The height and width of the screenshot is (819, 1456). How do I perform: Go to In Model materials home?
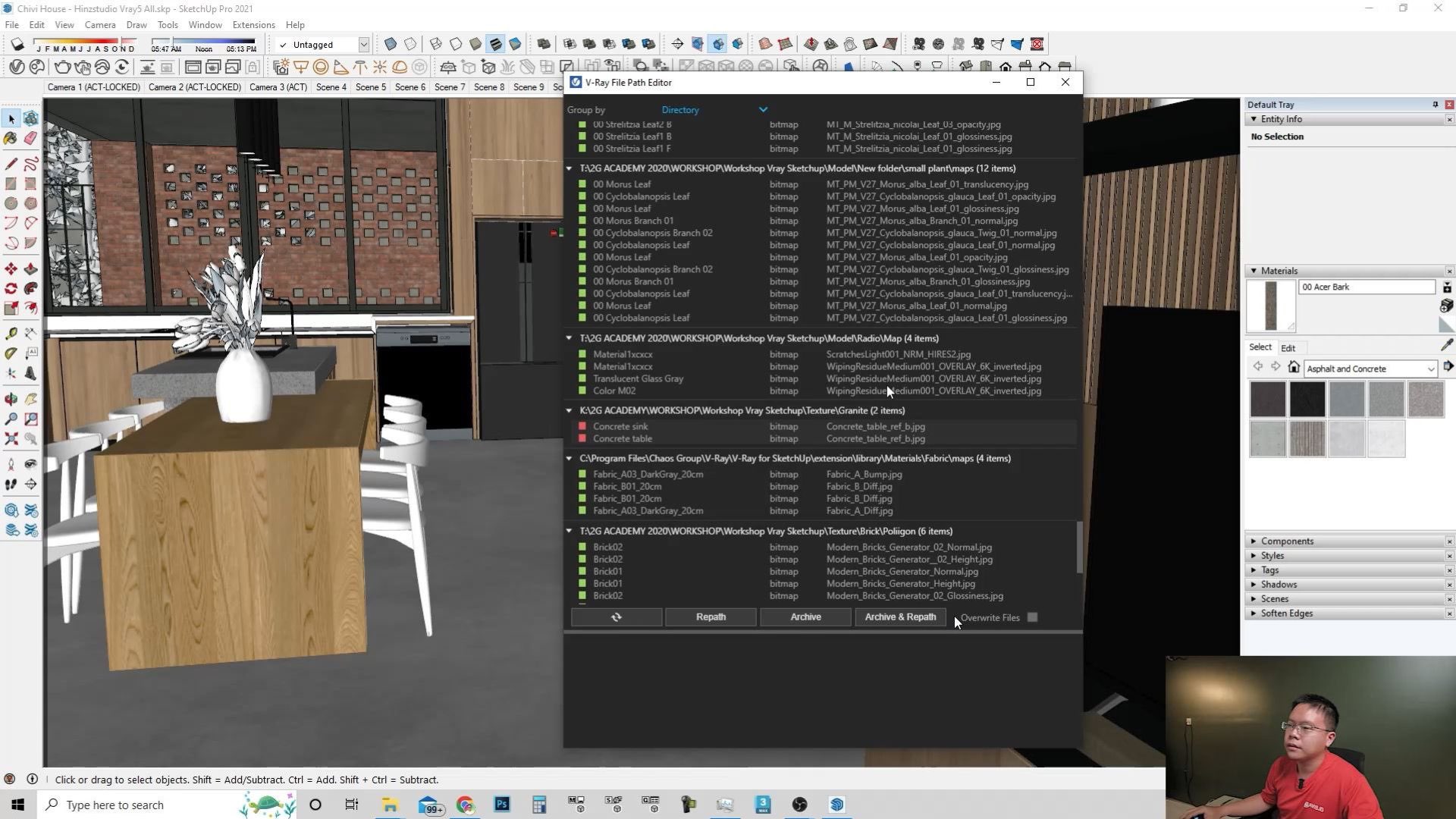click(1294, 368)
